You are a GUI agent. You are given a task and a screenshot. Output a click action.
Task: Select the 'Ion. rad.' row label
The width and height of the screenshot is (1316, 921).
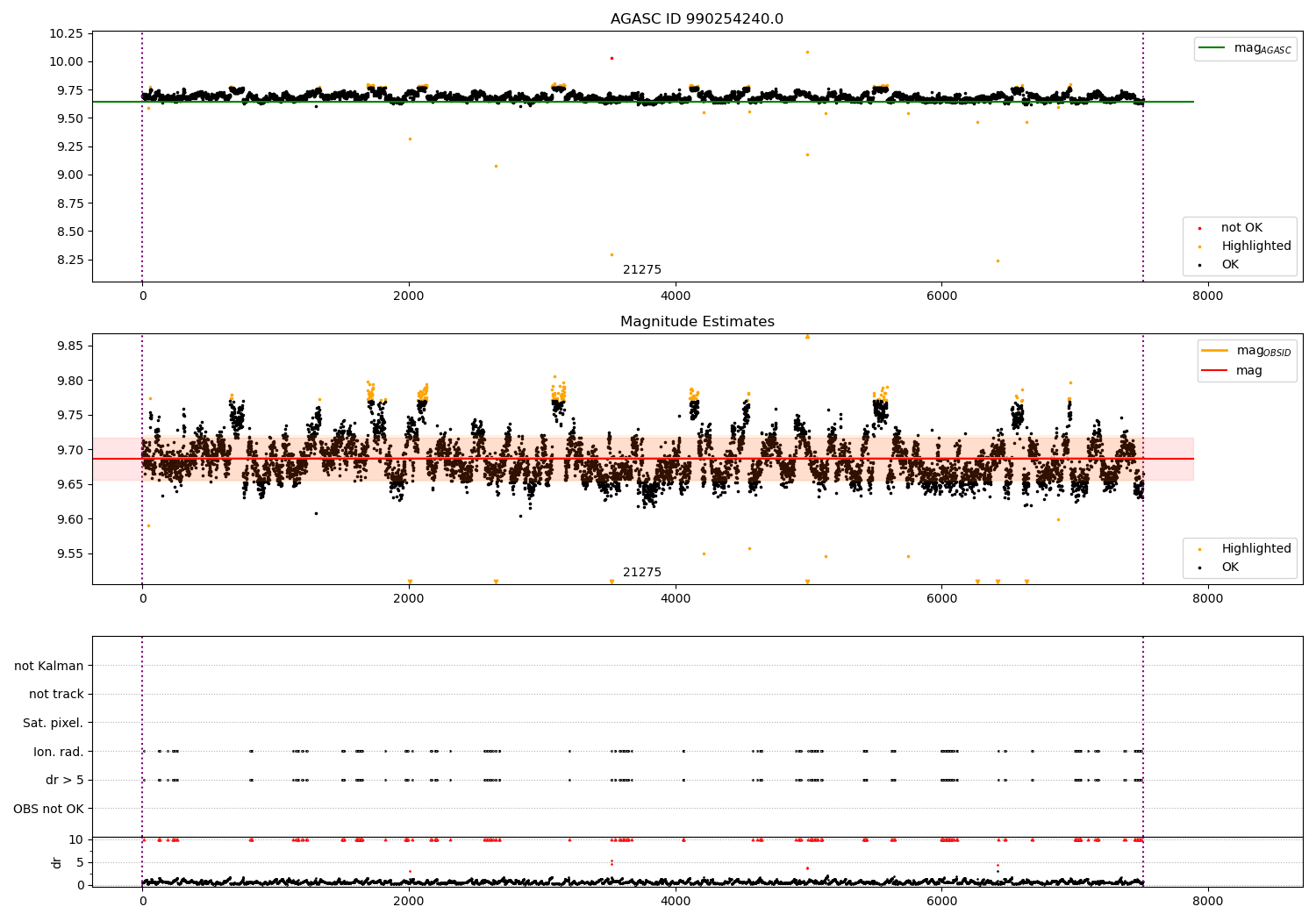[x=58, y=752]
